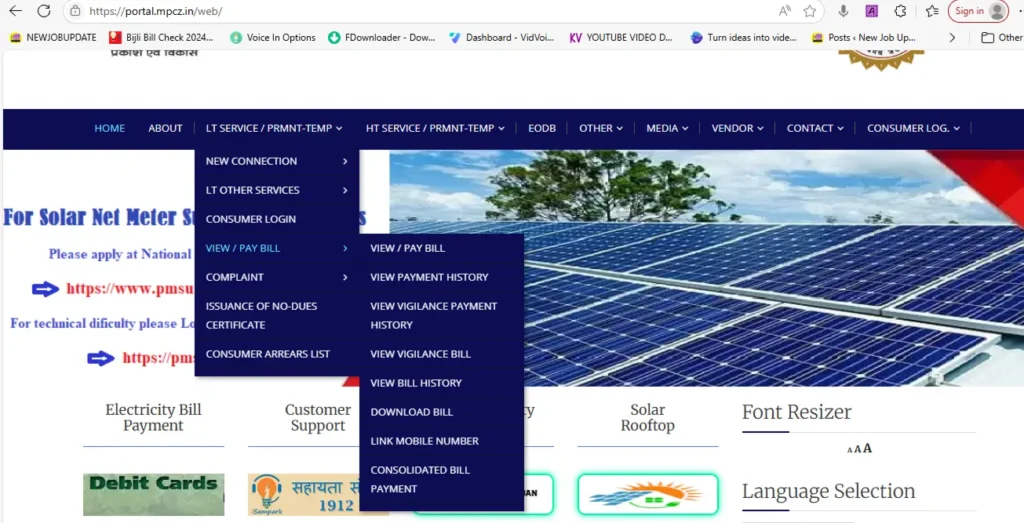Expand the NEW CONNECTION submenu
Image resolution: width=1024 pixels, height=523 pixels.
(277, 161)
